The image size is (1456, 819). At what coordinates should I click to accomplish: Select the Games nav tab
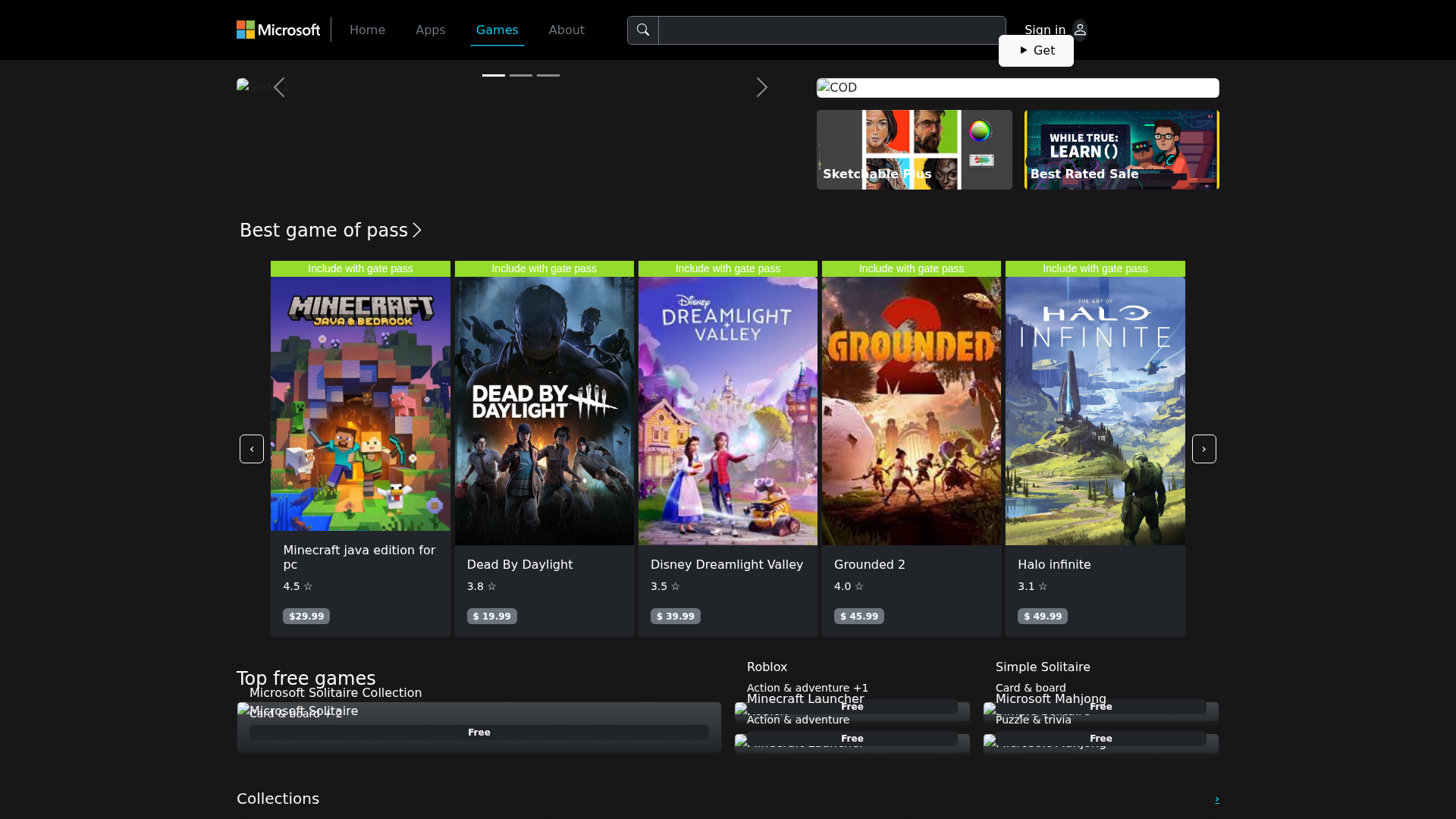pyautogui.click(x=497, y=30)
